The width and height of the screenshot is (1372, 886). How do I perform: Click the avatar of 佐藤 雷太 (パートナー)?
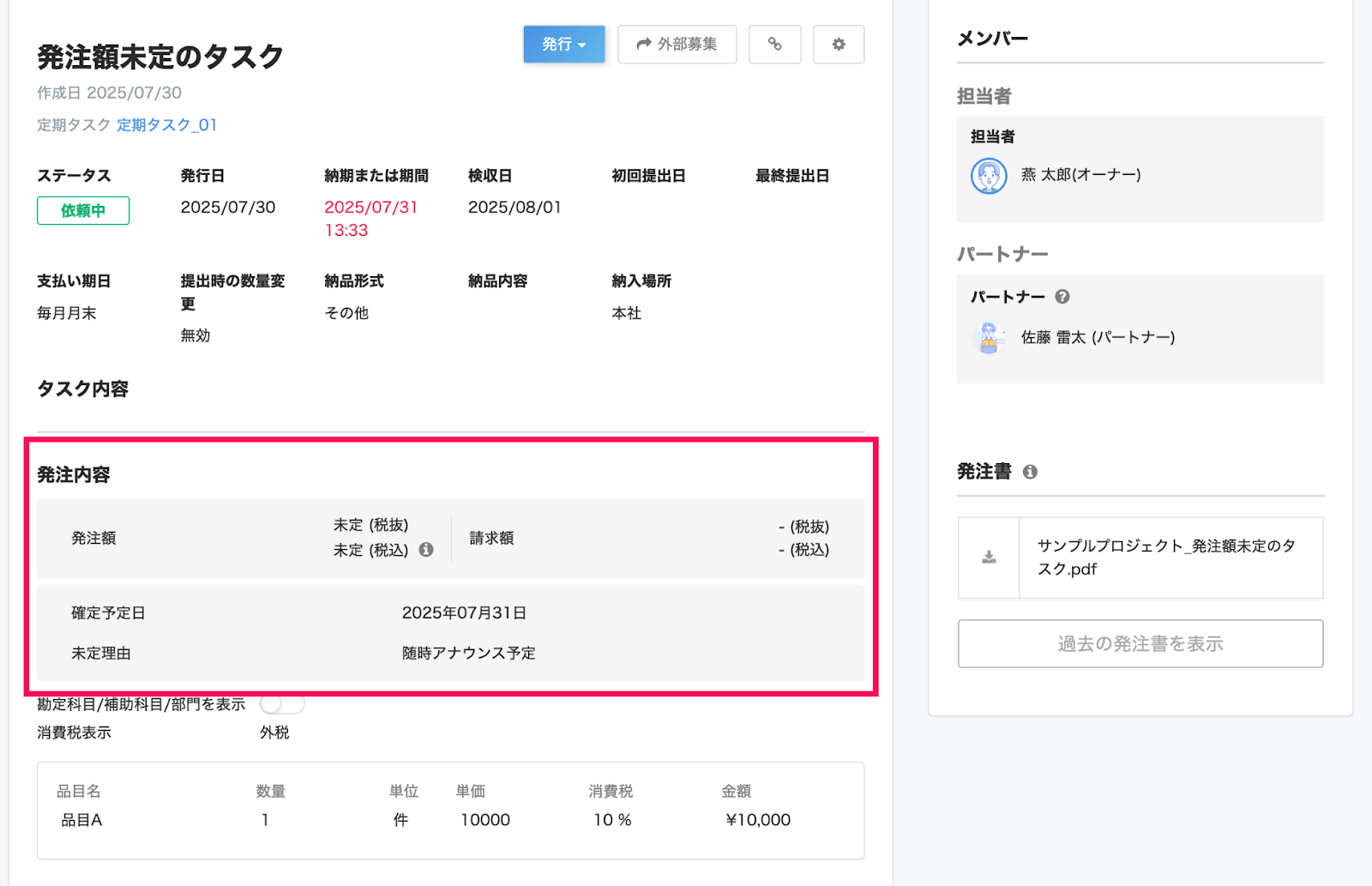point(989,338)
